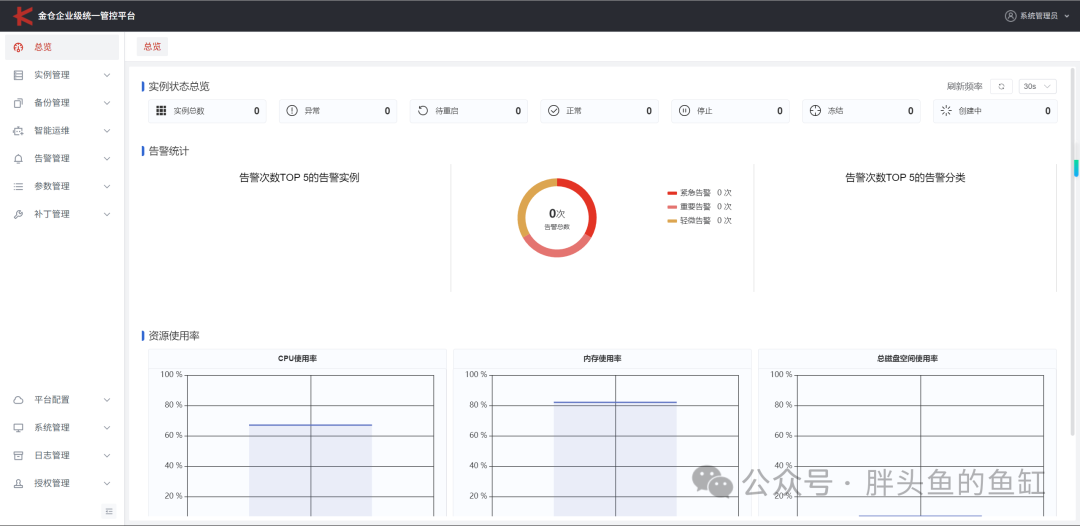Open 总览 in the sidebar menu
This screenshot has height=526, width=1080.
[62, 48]
